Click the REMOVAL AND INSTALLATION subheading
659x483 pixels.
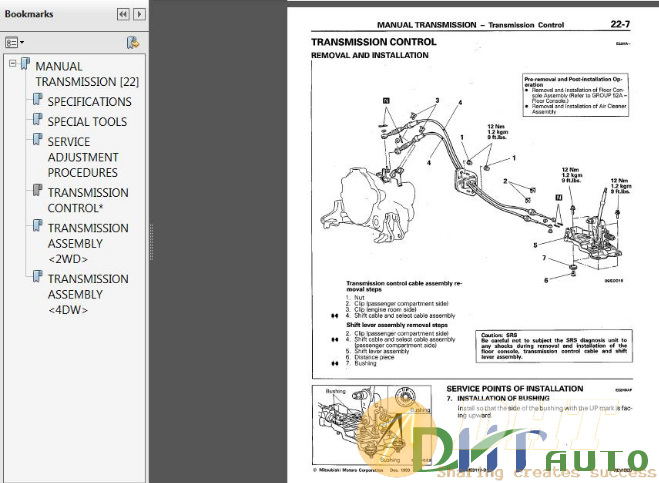[369, 55]
